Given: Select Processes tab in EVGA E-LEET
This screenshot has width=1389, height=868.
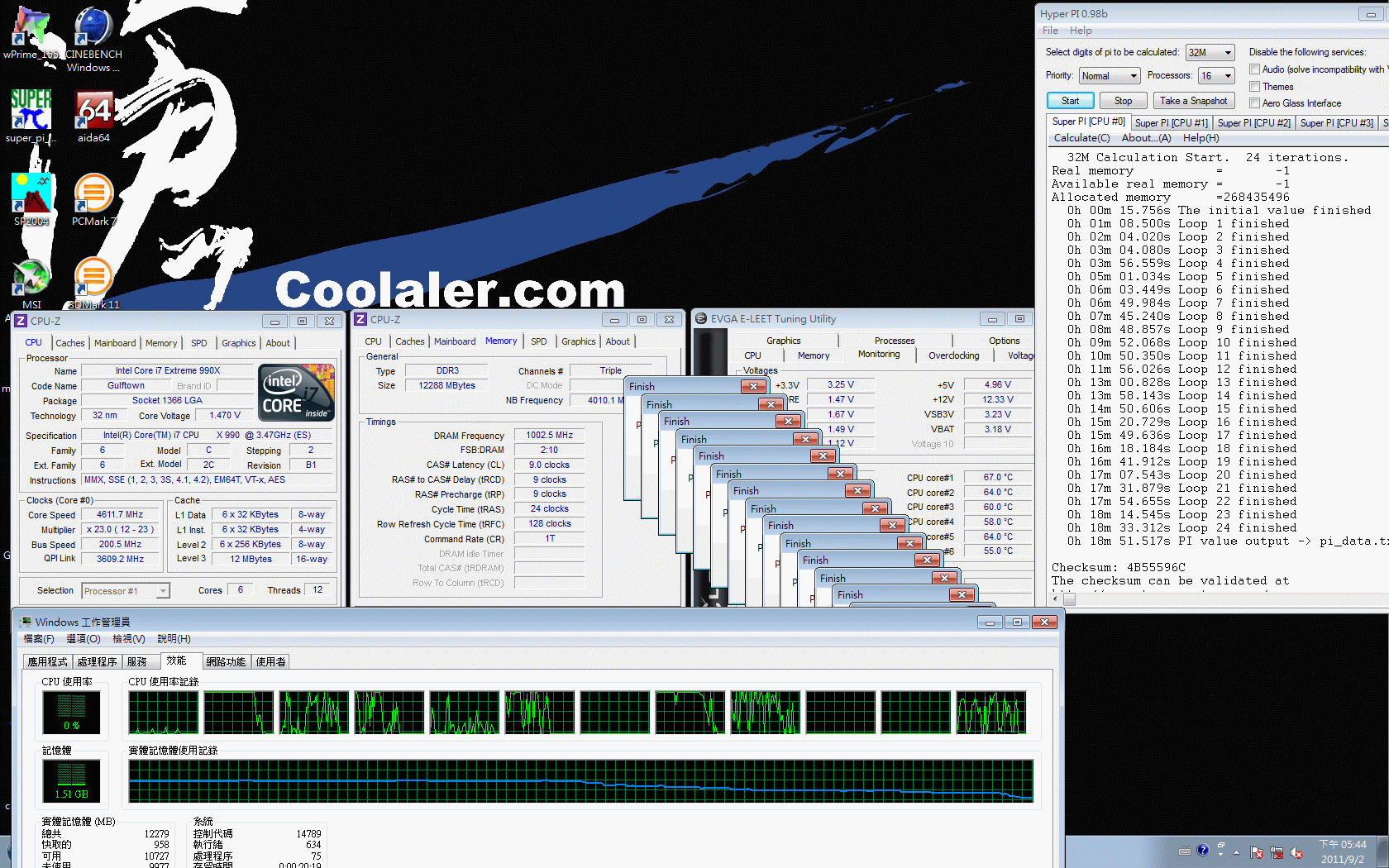Looking at the screenshot, I should coord(895,341).
